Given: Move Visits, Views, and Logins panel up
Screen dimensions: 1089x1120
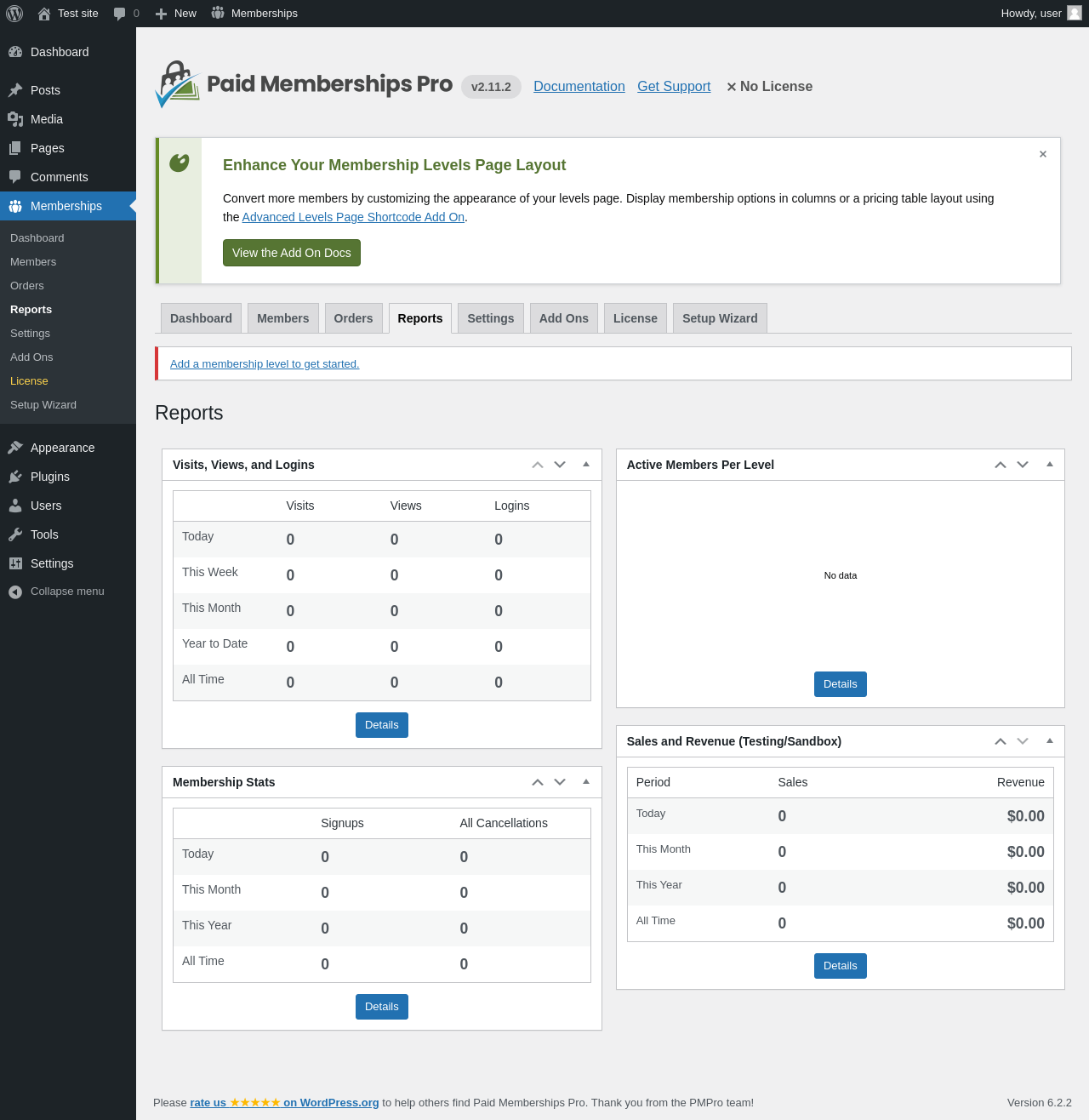Looking at the screenshot, I should pyautogui.click(x=538, y=465).
